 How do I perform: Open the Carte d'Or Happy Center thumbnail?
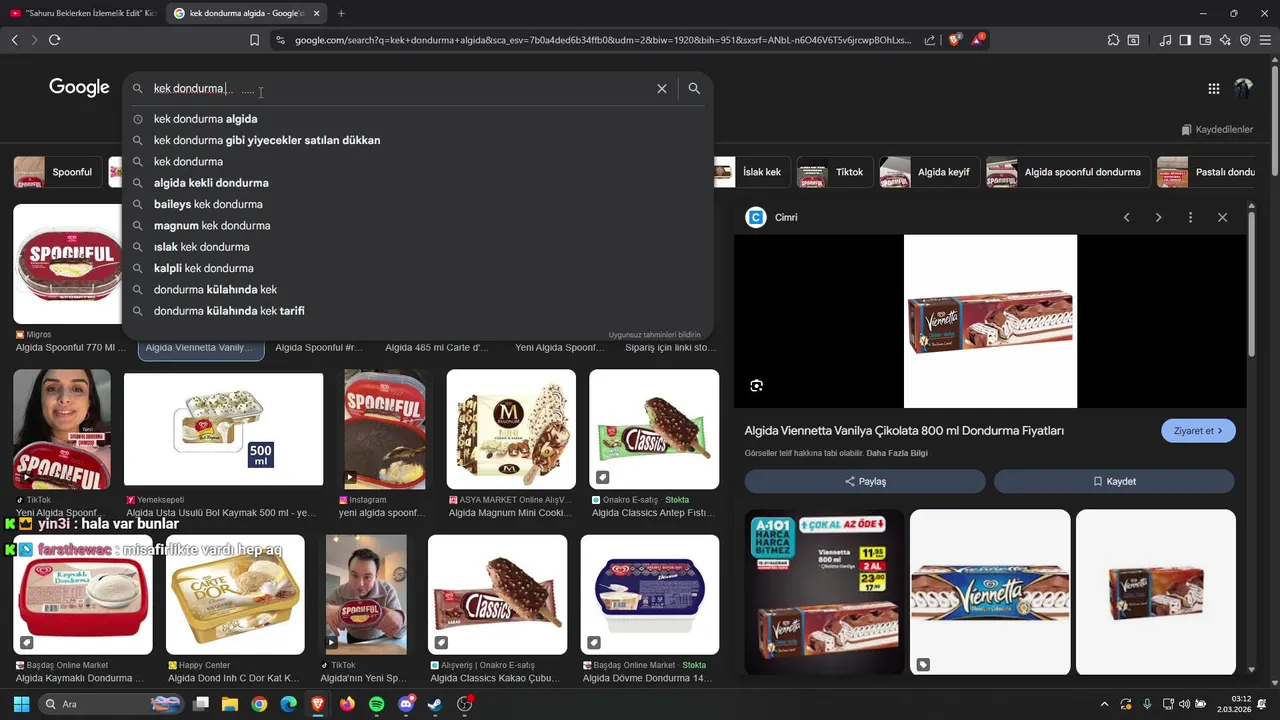[235, 595]
